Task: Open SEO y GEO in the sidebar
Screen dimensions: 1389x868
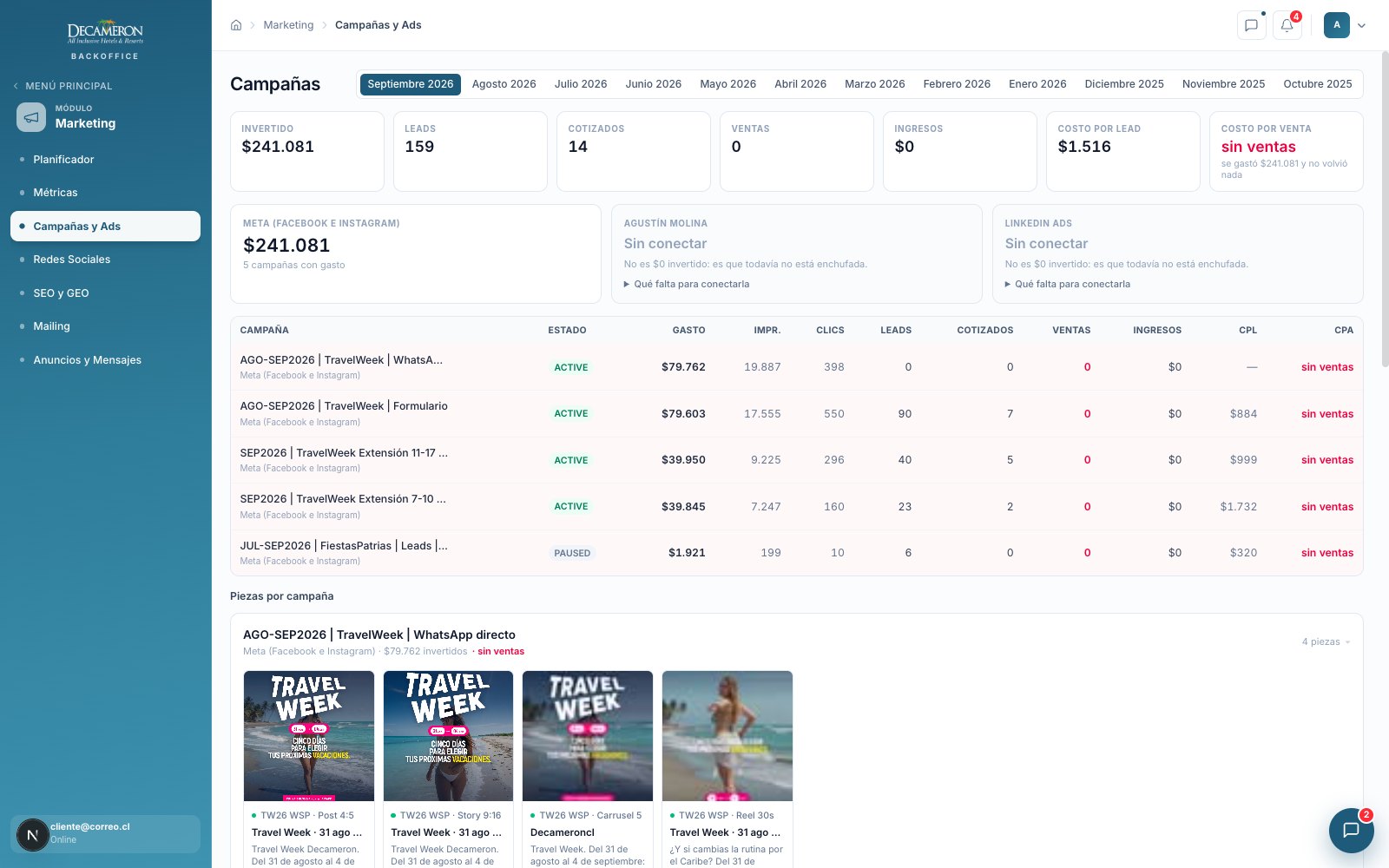Action: point(105,293)
